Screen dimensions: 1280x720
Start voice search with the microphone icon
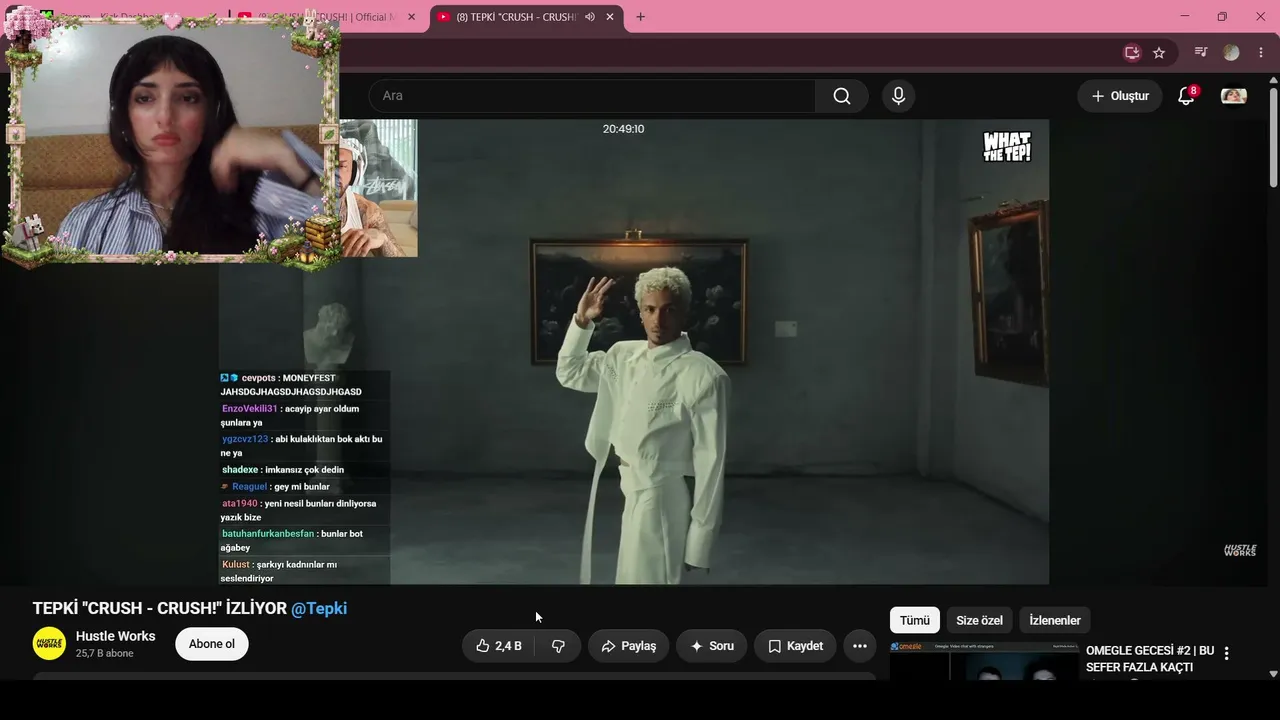click(898, 96)
